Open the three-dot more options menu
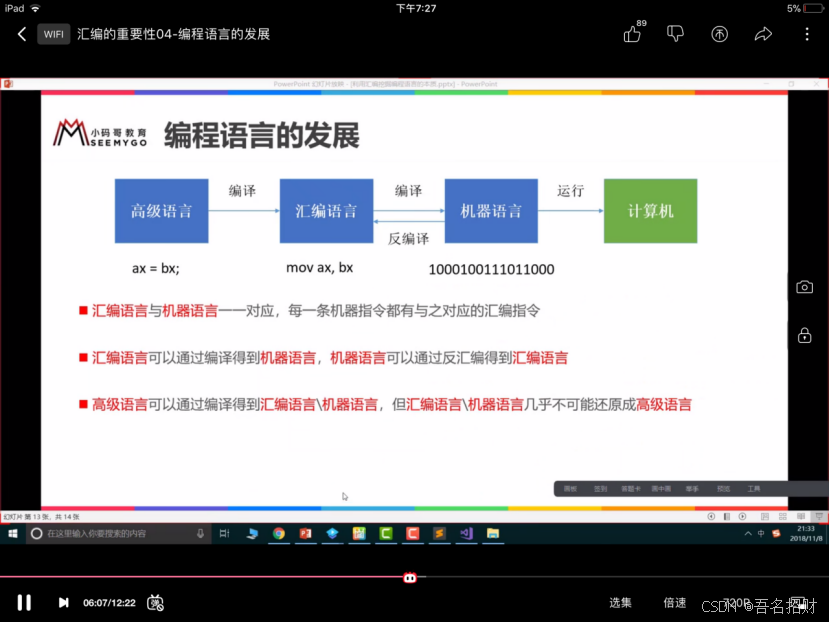 tap(807, 34)
